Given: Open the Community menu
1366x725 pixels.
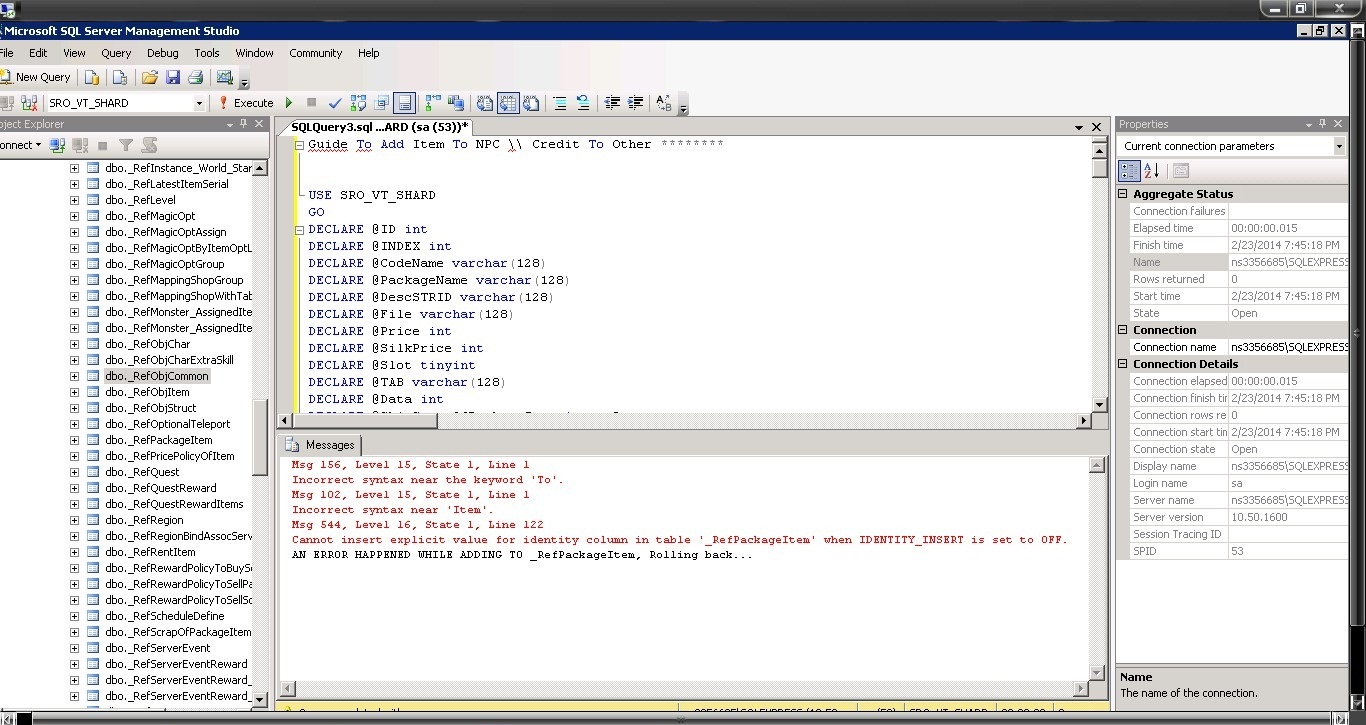Looking at the screenshot, I should pos(316,53).
